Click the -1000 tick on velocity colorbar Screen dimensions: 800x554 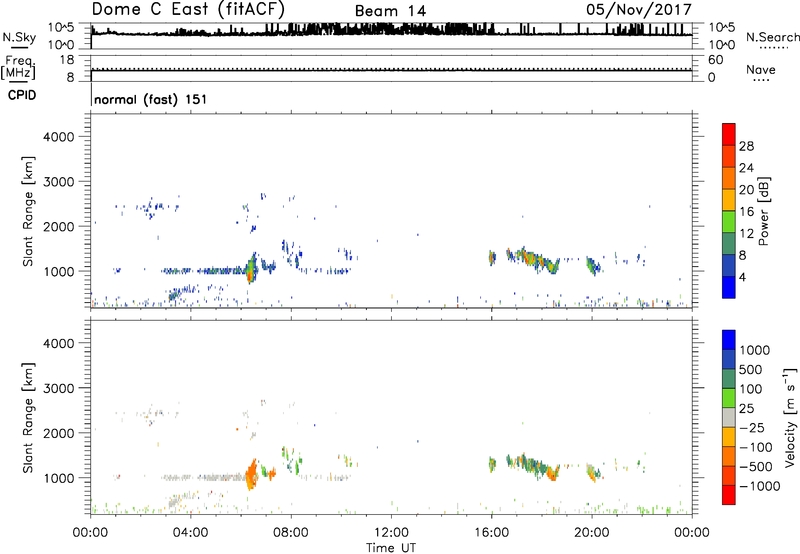[759, 486]
